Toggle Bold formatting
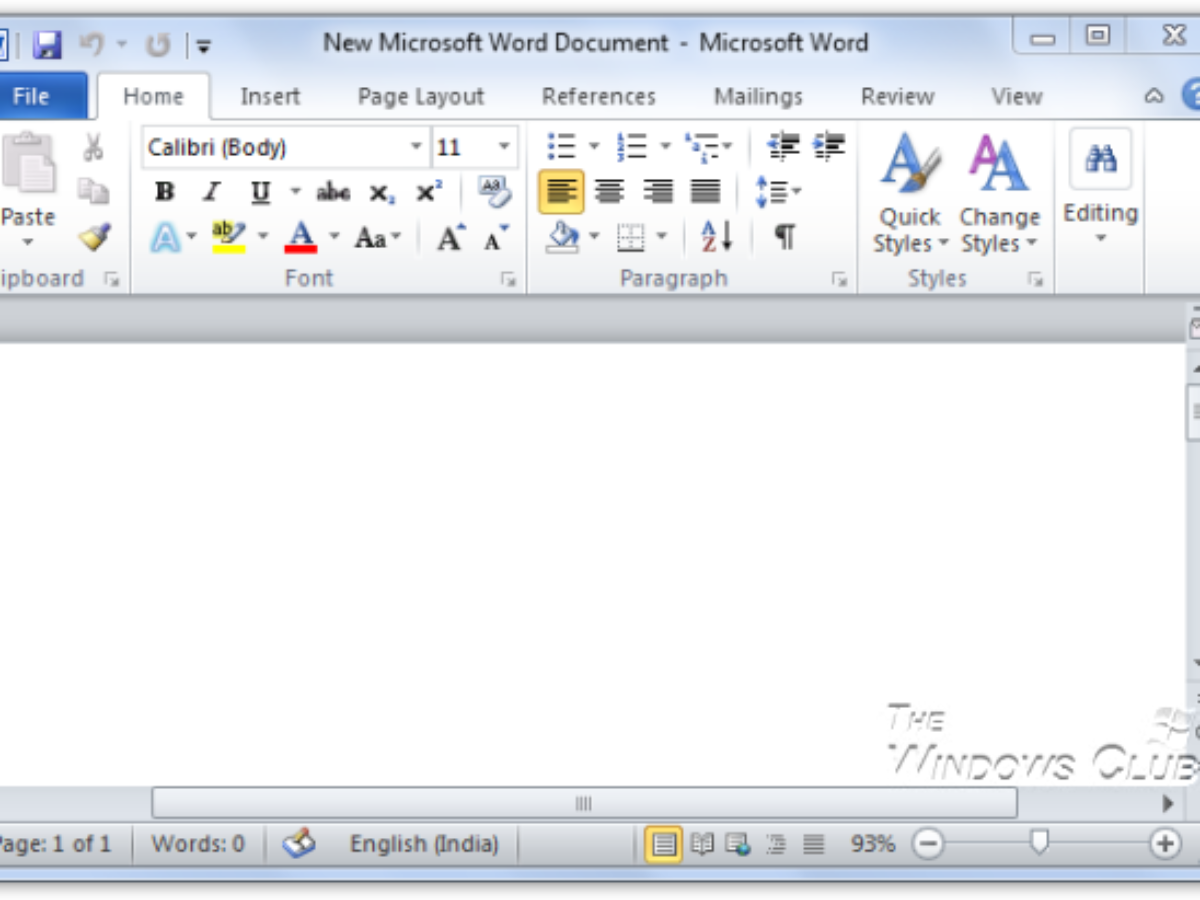Image resolution: width=1200 pixels, height=900 pixels. [165, 192]
